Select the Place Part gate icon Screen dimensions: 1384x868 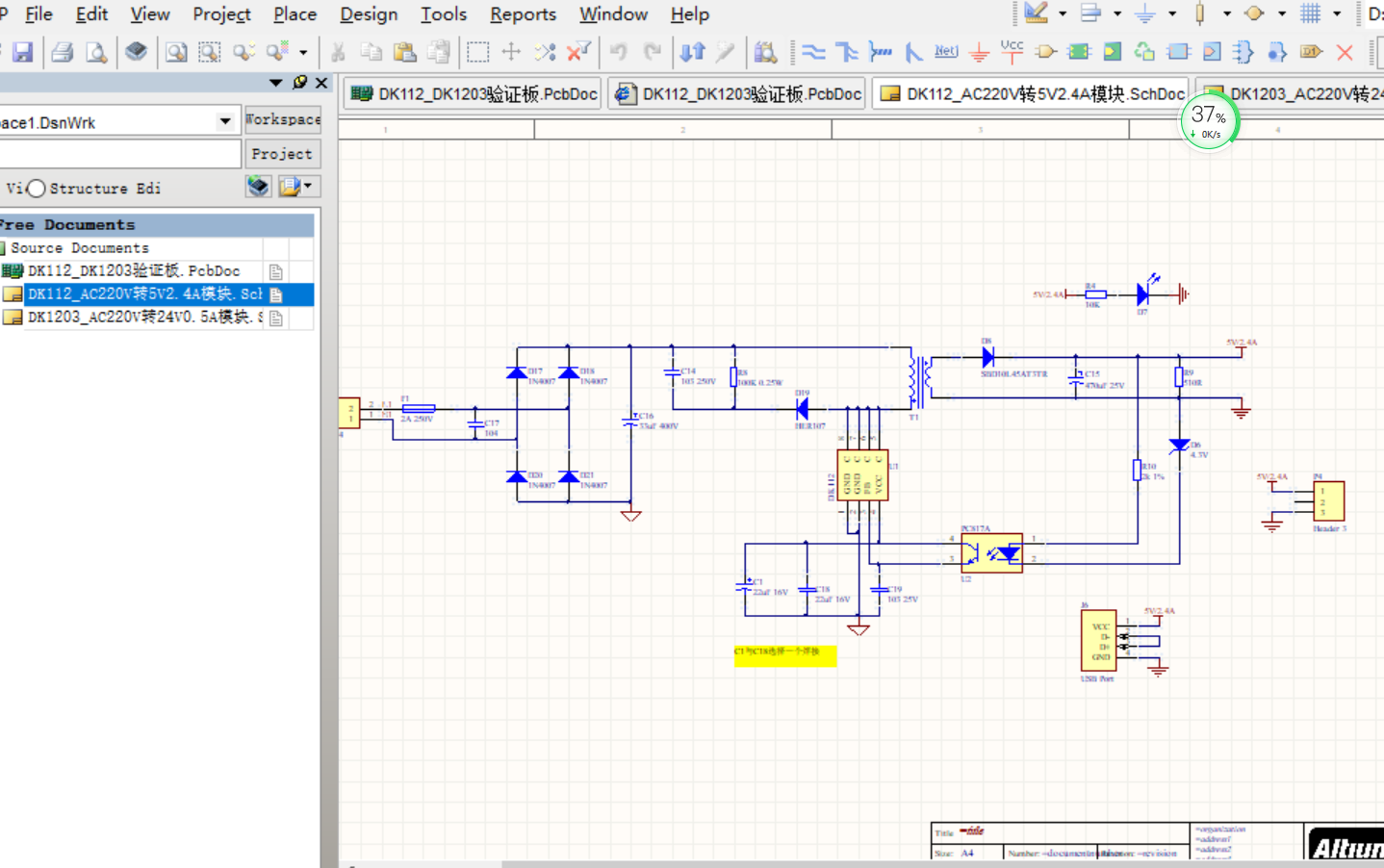click(1045, 52)
